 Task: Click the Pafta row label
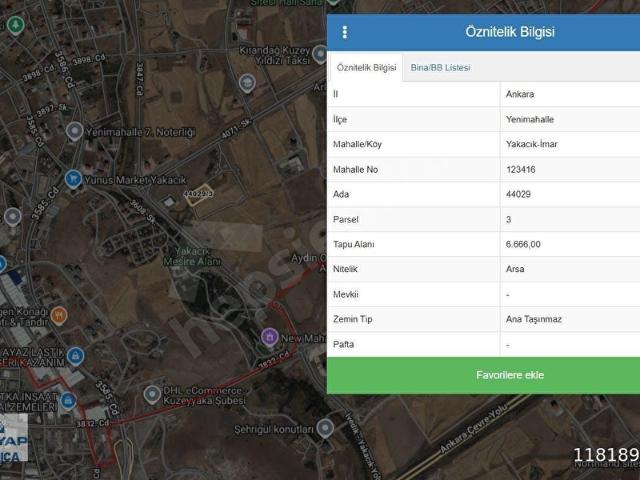343,344
